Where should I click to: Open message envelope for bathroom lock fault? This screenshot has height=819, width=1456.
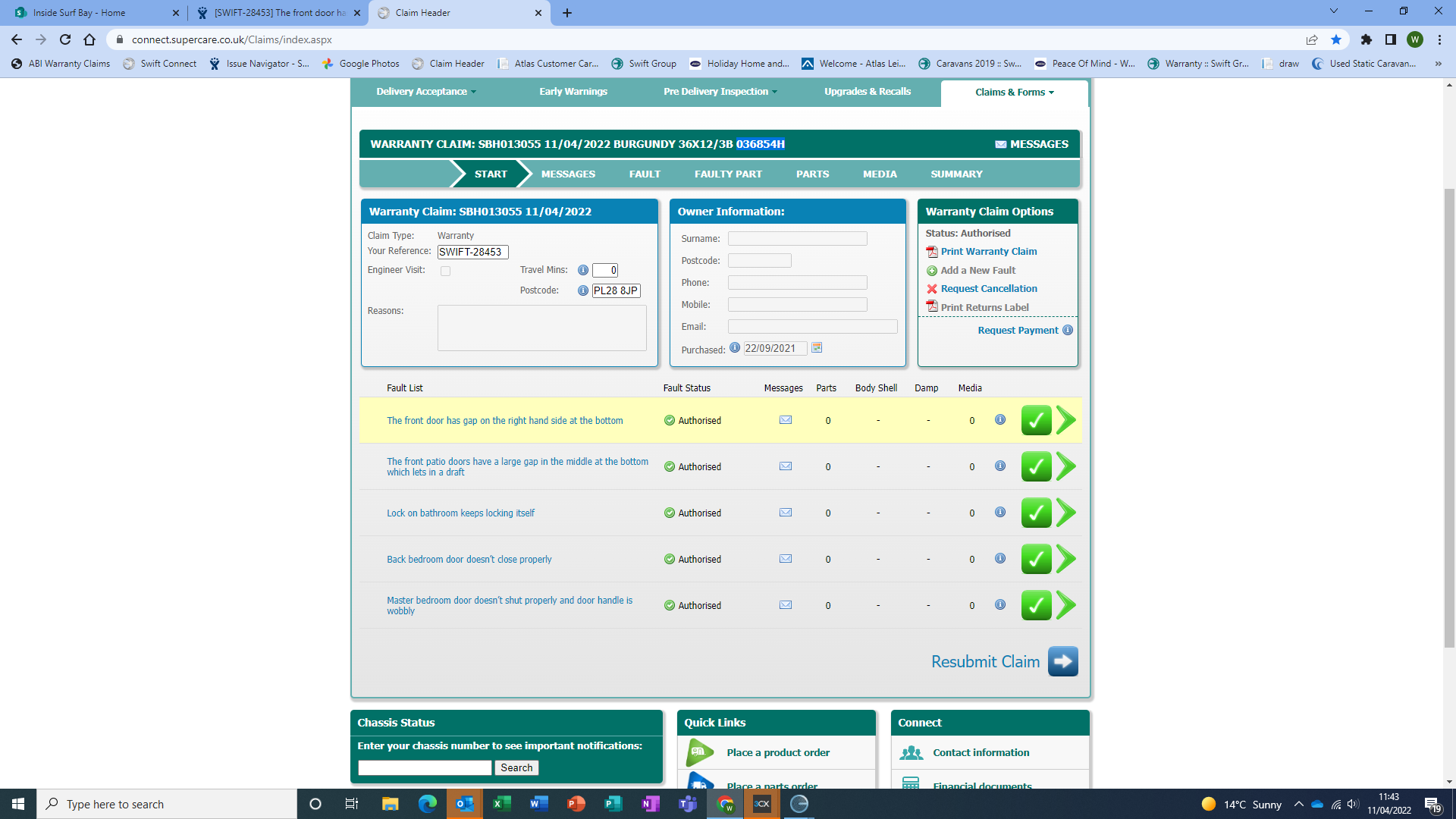(785, 513)
